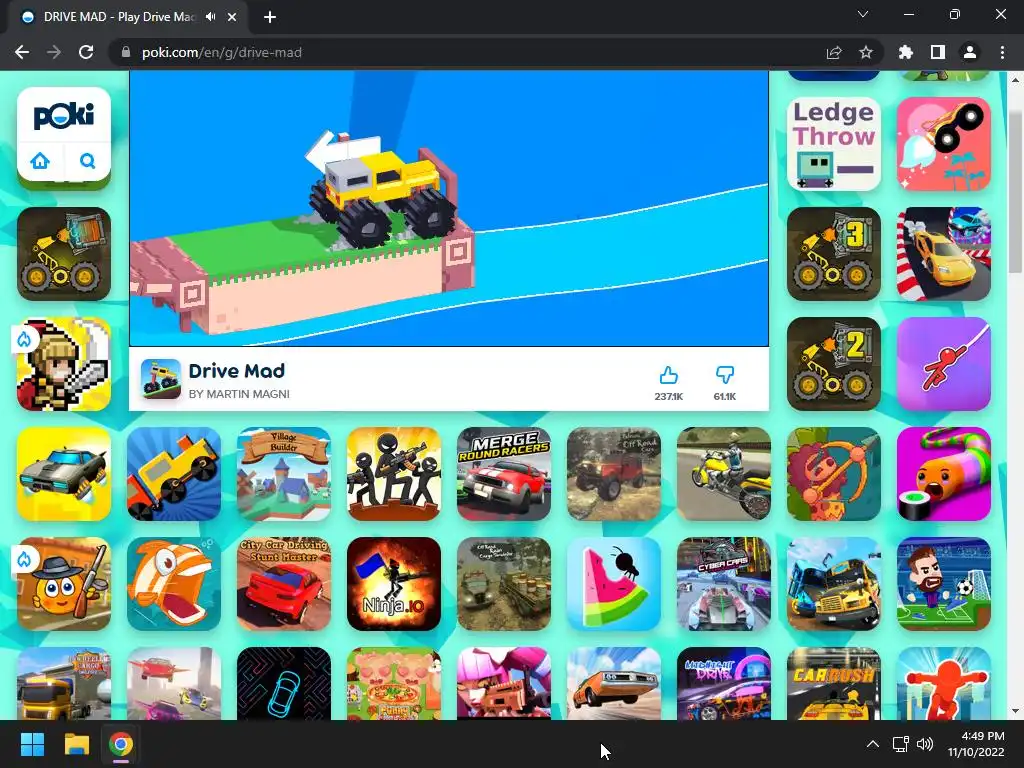Open the pixel knight with sword game
1024x768 pixels.
click(64, 364)
